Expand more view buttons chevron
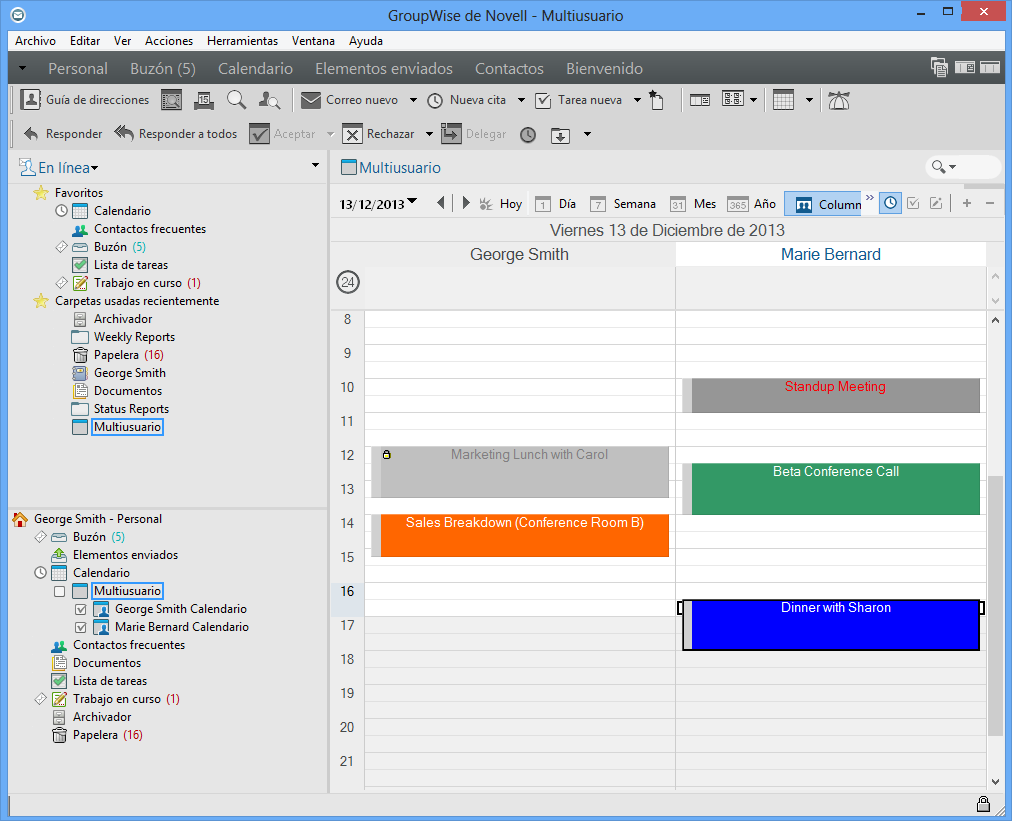This screenshot has width=1012, height=821. point(869,198)
